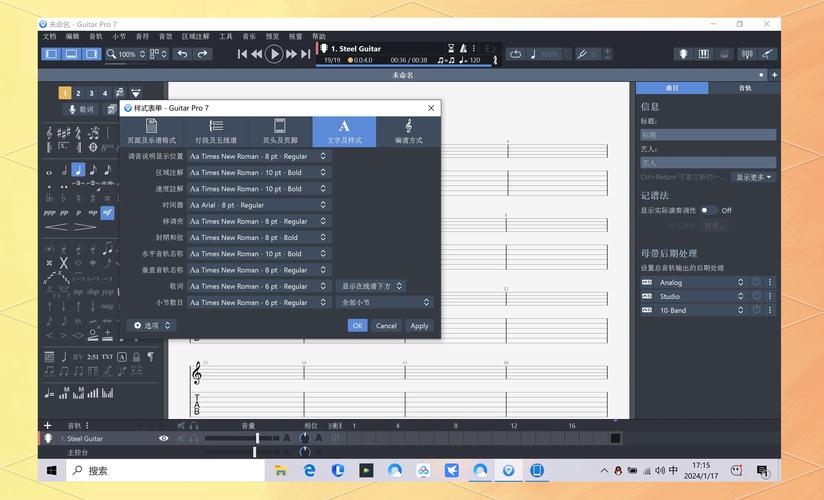
Task: Select voice 3 in voice selector
Action: pyautogui.click(x=91, y=93)
